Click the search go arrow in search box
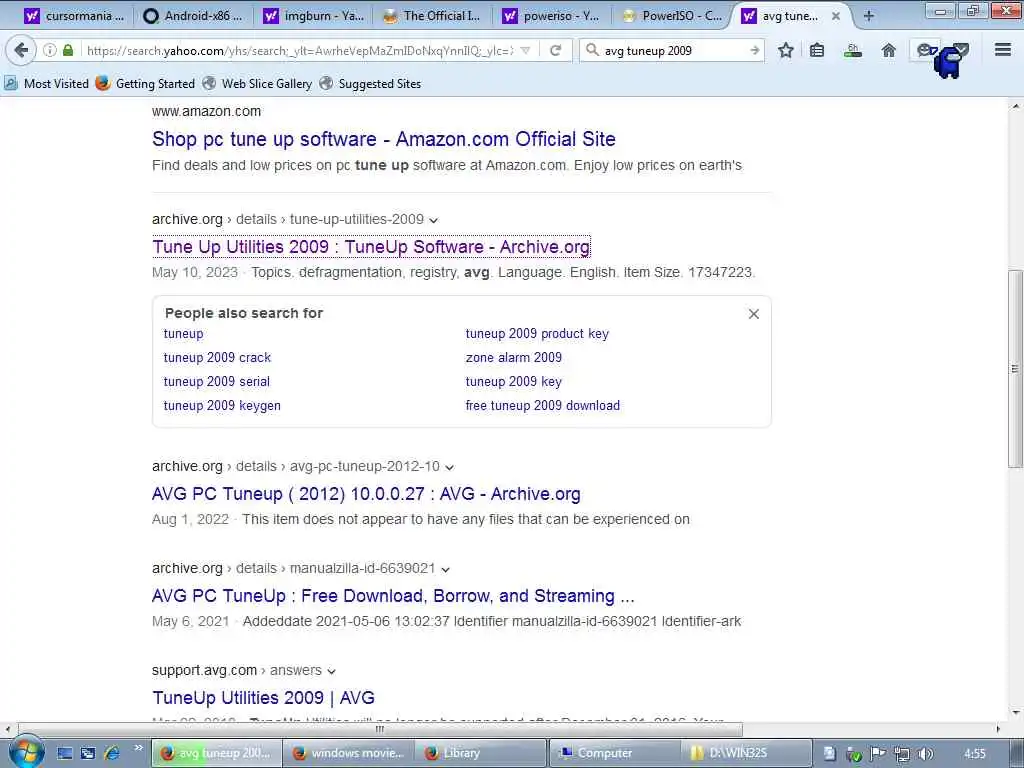1024x768 pixels. pos(754,50)
